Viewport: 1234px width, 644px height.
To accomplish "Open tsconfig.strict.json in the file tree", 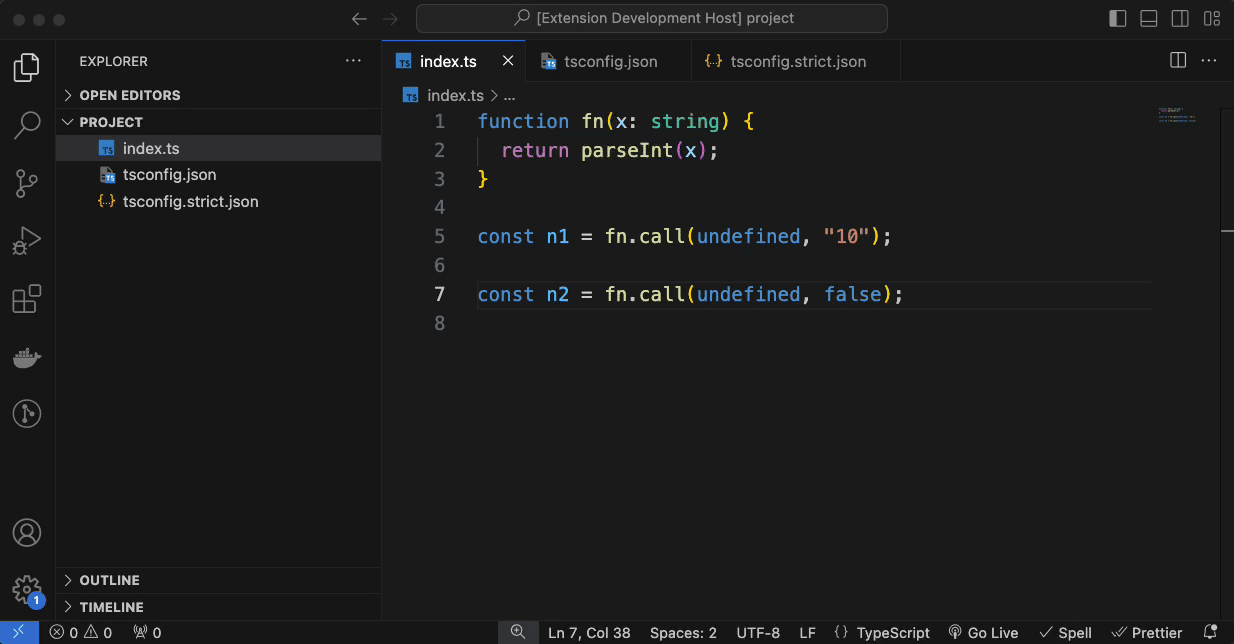I will 218,202.
